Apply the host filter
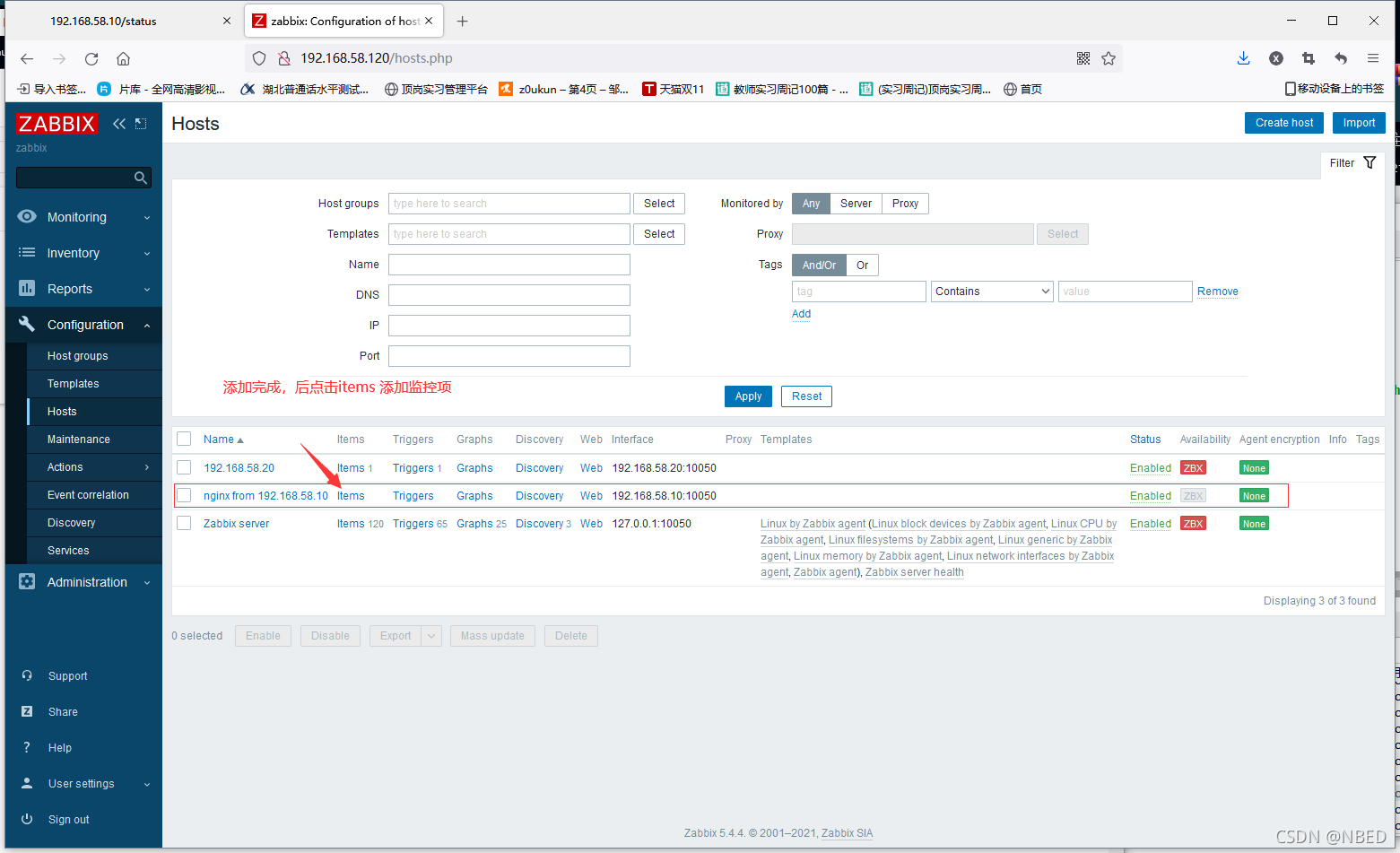The image size is (1400, 853). [x=748, y=396]
